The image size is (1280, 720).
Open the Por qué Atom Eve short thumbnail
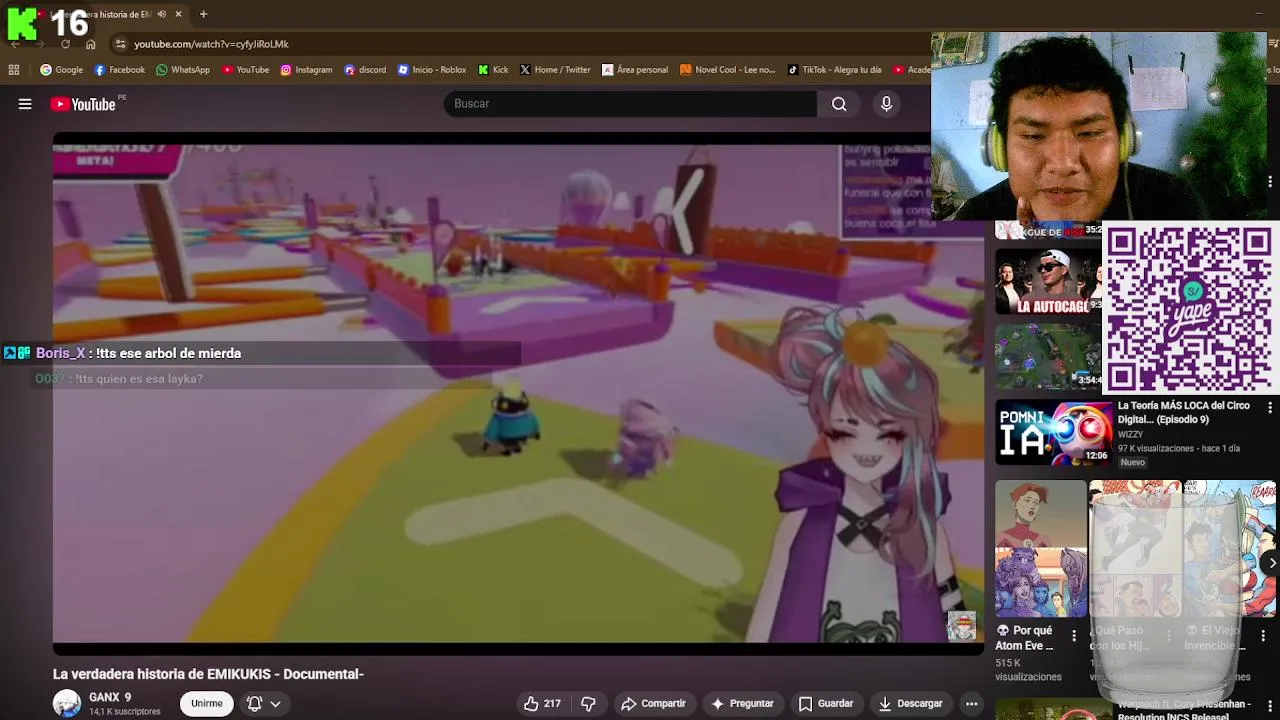tap(1041, 548)
